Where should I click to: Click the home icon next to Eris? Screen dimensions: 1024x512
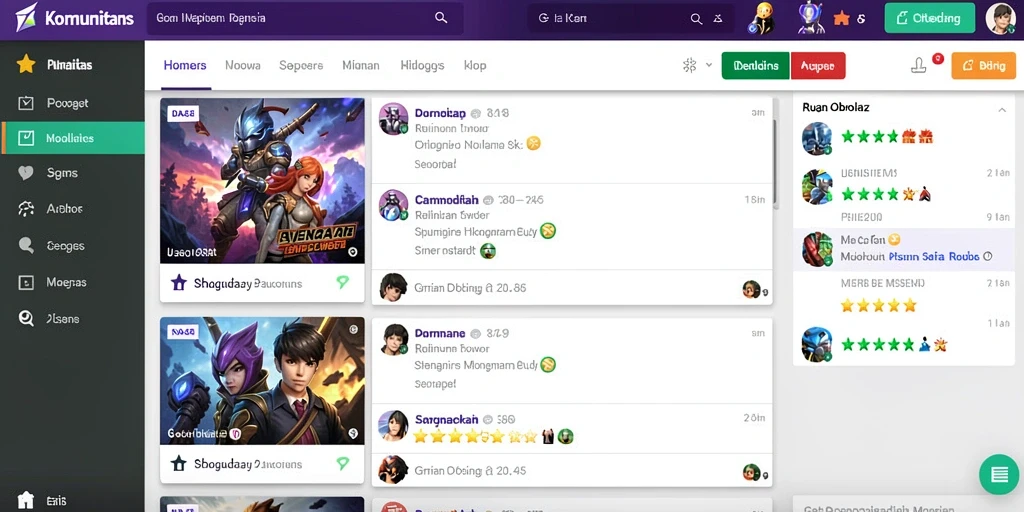click(x=25, y=500)
